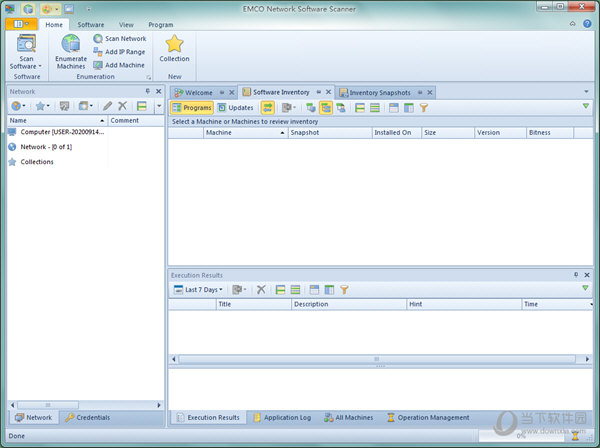Switch to Software ribbon tab
This screenshot has width=600, height=448.
91,24
